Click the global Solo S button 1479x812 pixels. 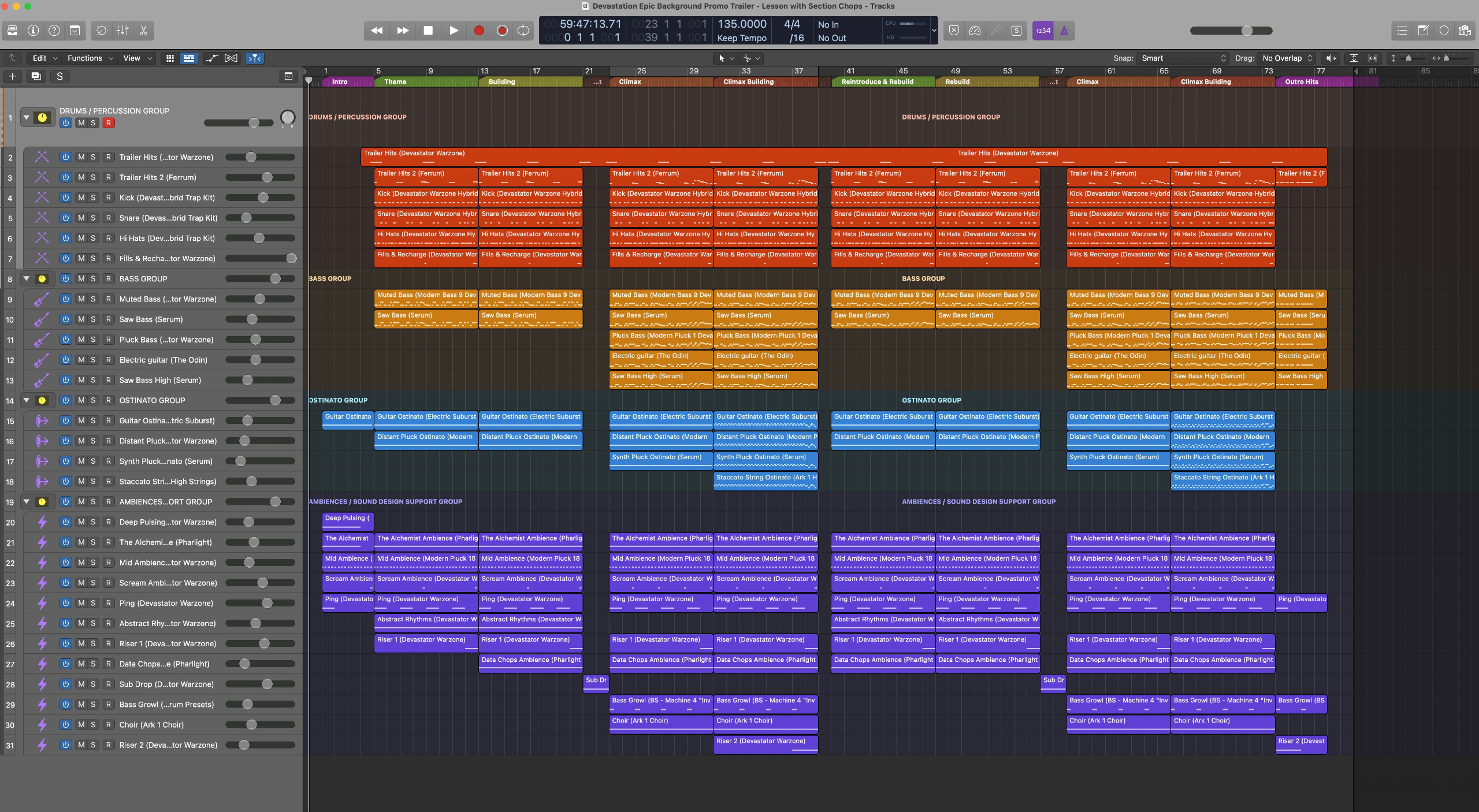pos(59,76)
